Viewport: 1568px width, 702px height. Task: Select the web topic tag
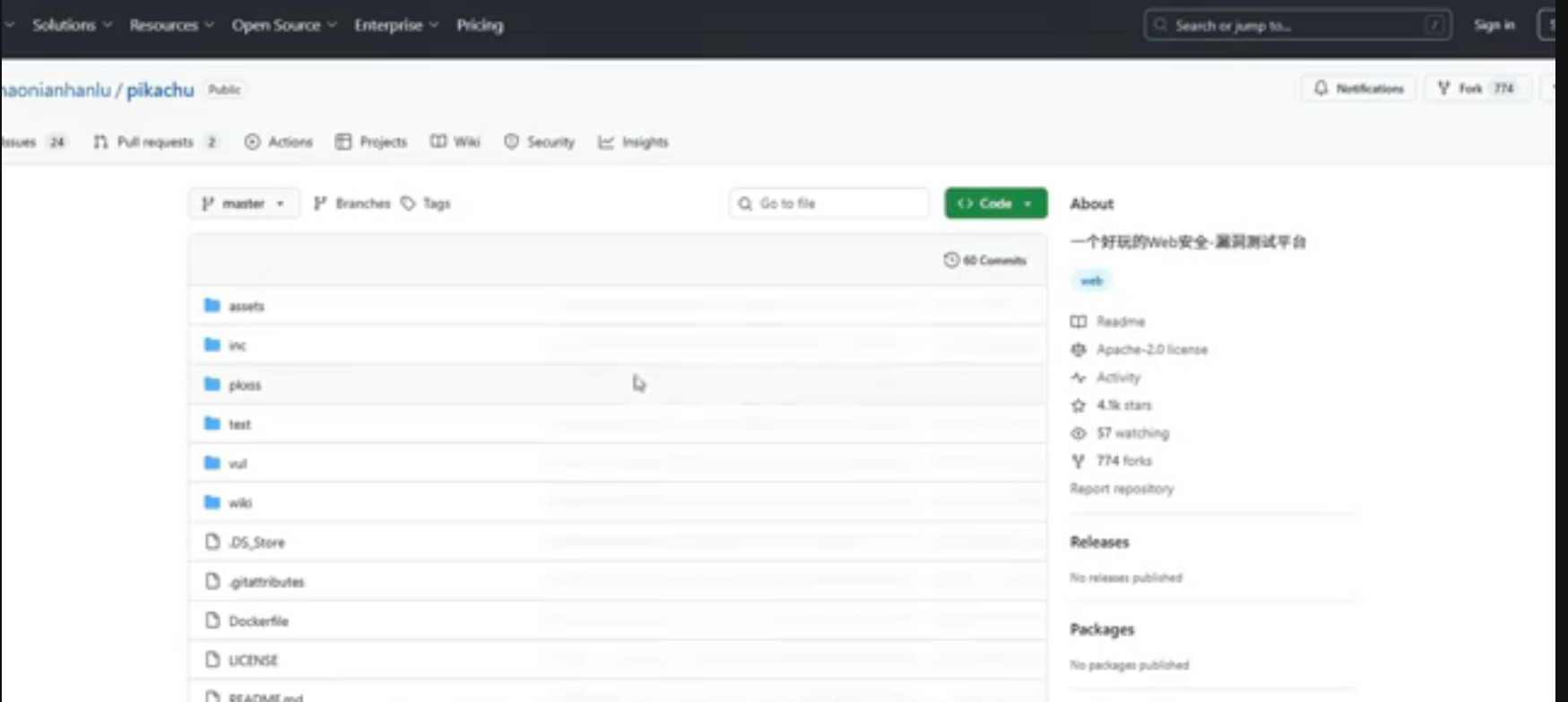(x=1091, y=281)
